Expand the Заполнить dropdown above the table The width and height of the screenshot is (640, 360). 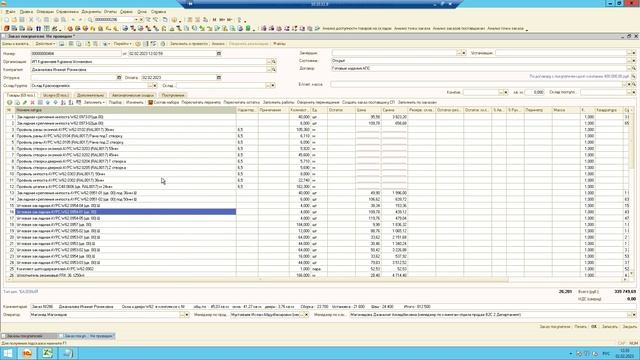94,102
